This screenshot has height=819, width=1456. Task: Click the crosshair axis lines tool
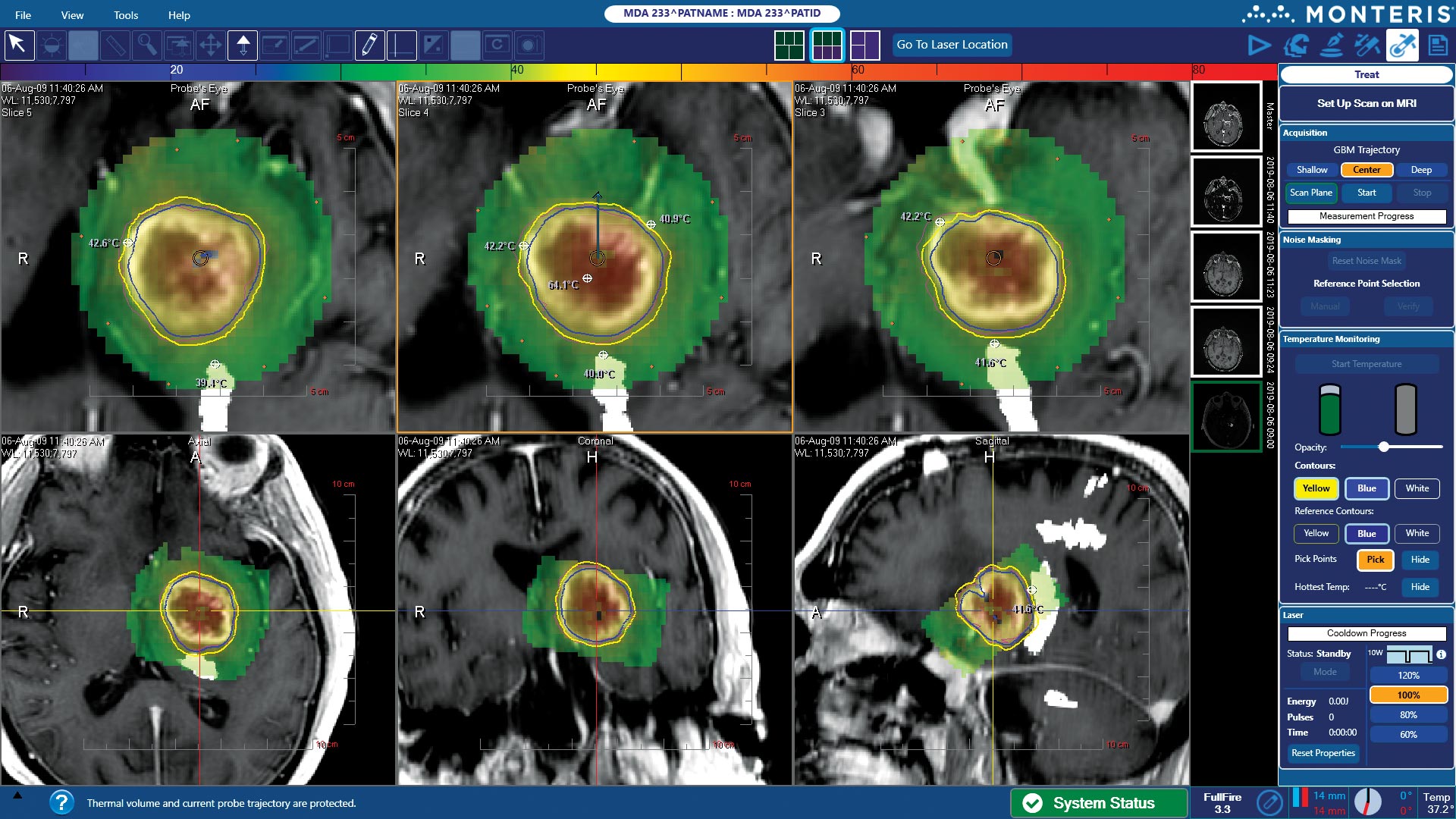click(401, 45)
